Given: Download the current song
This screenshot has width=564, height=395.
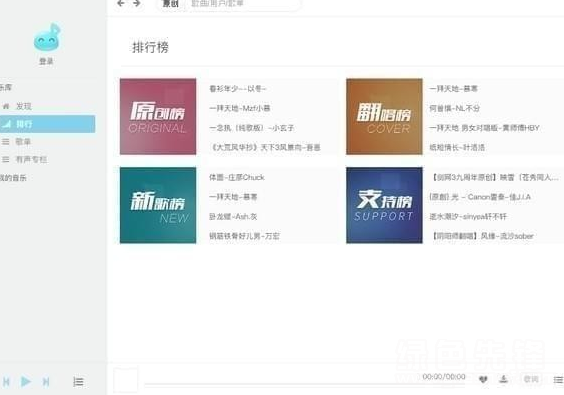Looking at the screenshot, I should pyautogui.click(x=504, y=379).
